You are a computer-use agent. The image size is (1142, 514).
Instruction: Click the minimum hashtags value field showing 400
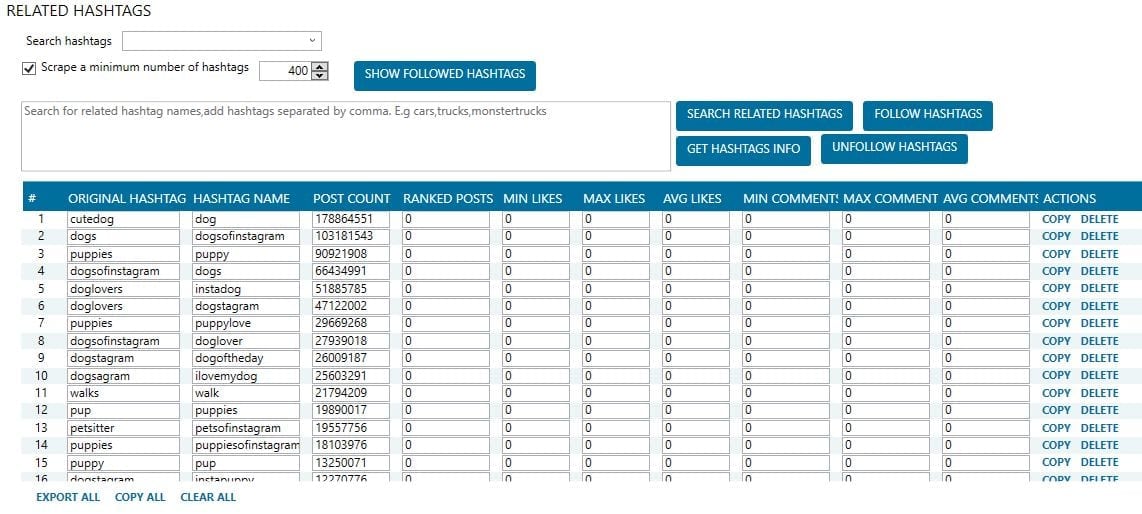(286, 71)
